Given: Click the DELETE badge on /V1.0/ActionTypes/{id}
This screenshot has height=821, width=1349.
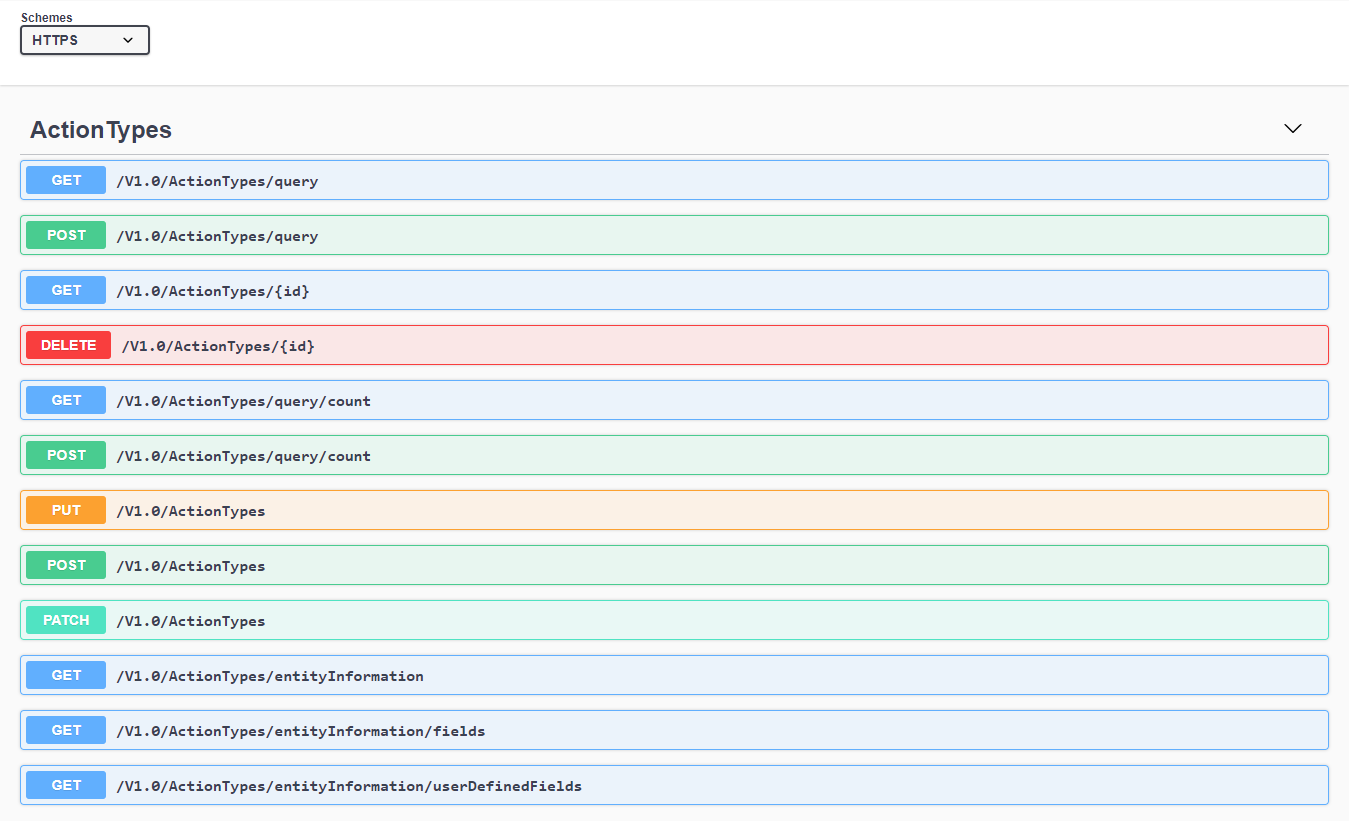Looking at the screenshot, I should click(68, 345).
